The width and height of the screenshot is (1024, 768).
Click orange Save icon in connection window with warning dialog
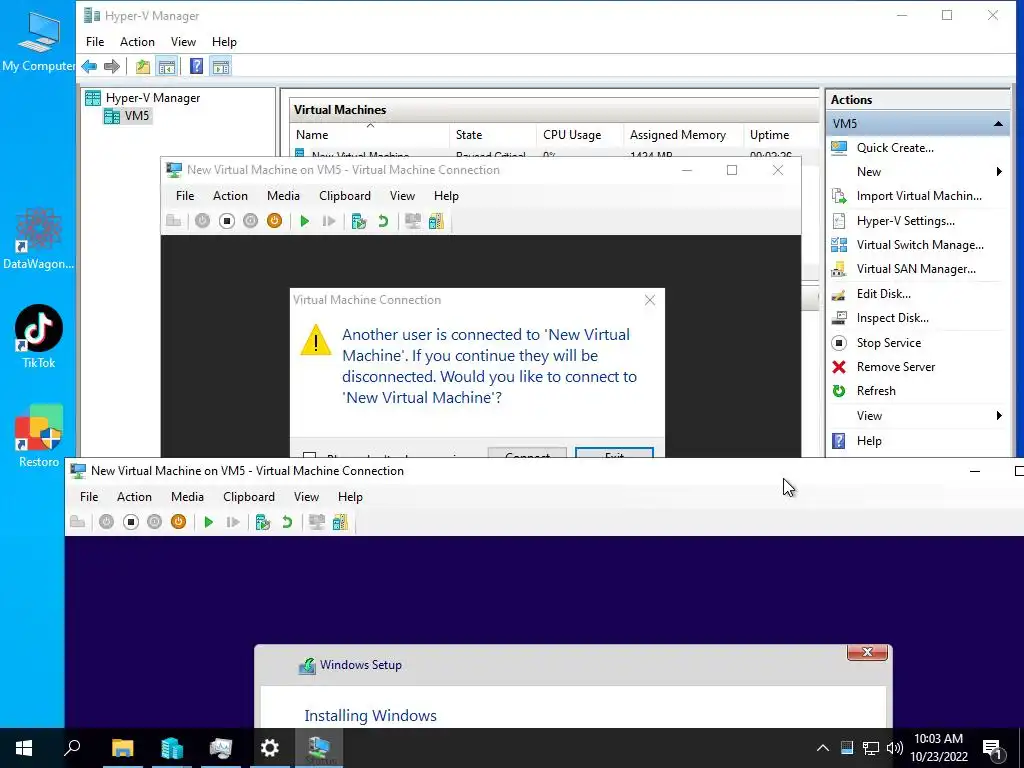(274, 221)
